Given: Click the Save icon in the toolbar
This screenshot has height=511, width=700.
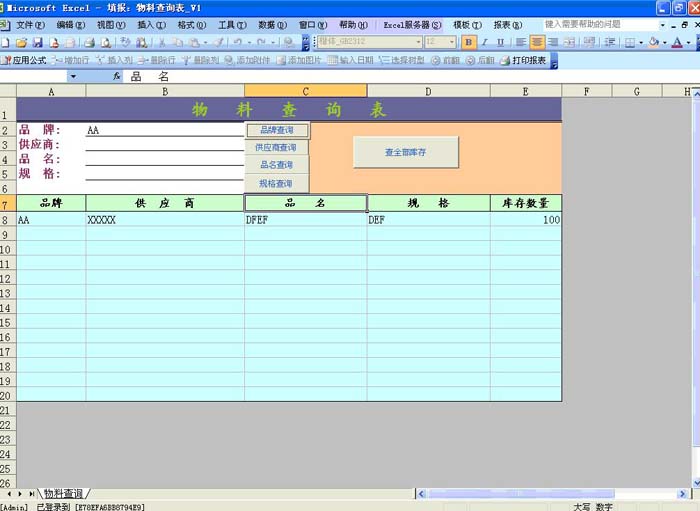Looking at the screenshot, I should 37,43.
